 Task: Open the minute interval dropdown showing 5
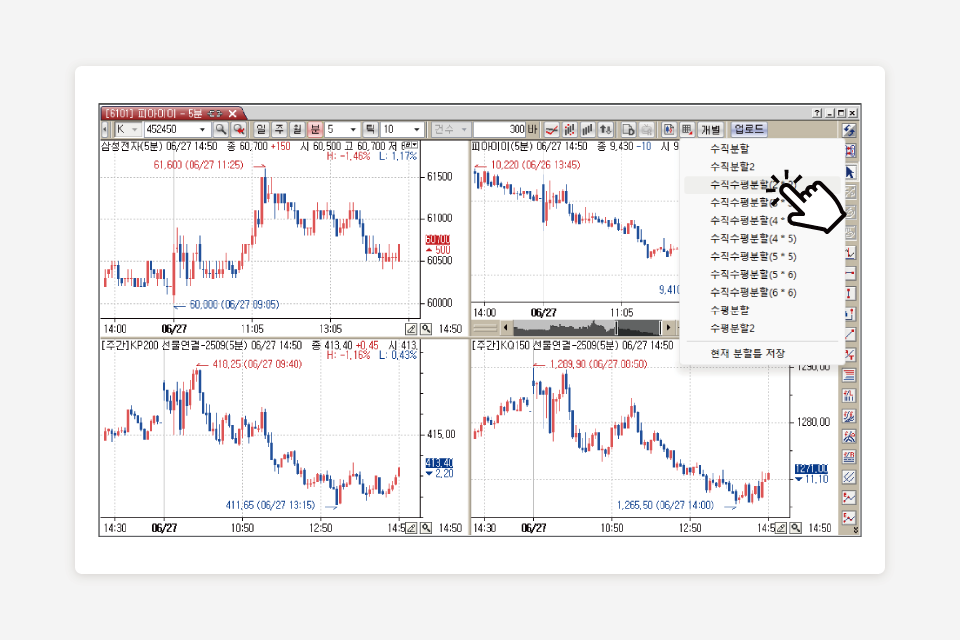coord(355,130)
